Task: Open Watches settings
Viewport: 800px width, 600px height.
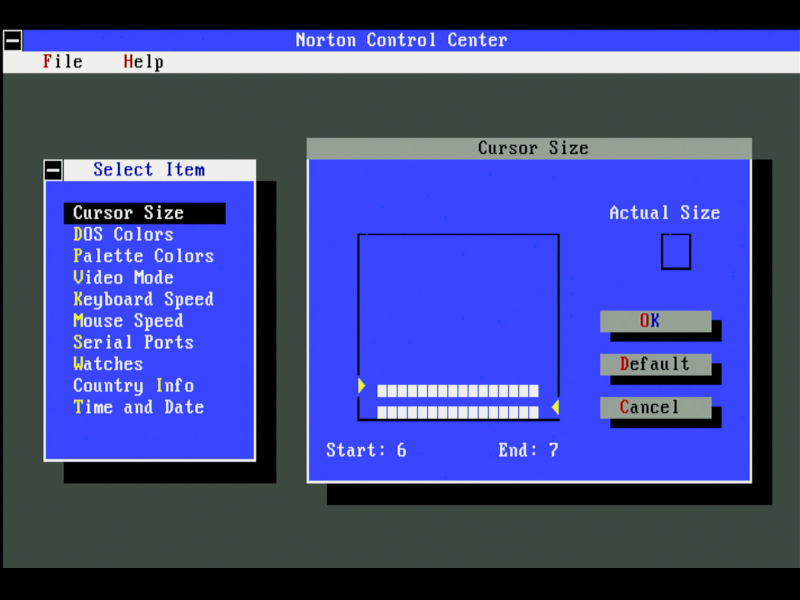Action: [x=108, y=364]
